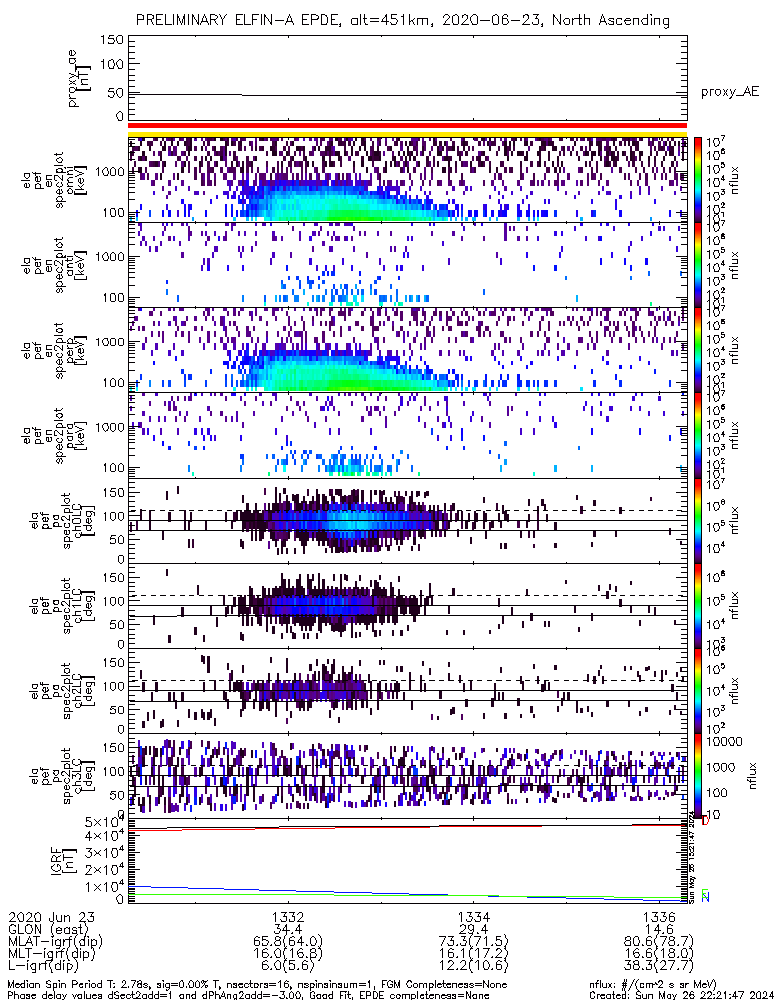This screenshot has width=775, height=1000.
Task: Click the 80.6(78.7) MLAT value
Action: [x=658, y=942]
